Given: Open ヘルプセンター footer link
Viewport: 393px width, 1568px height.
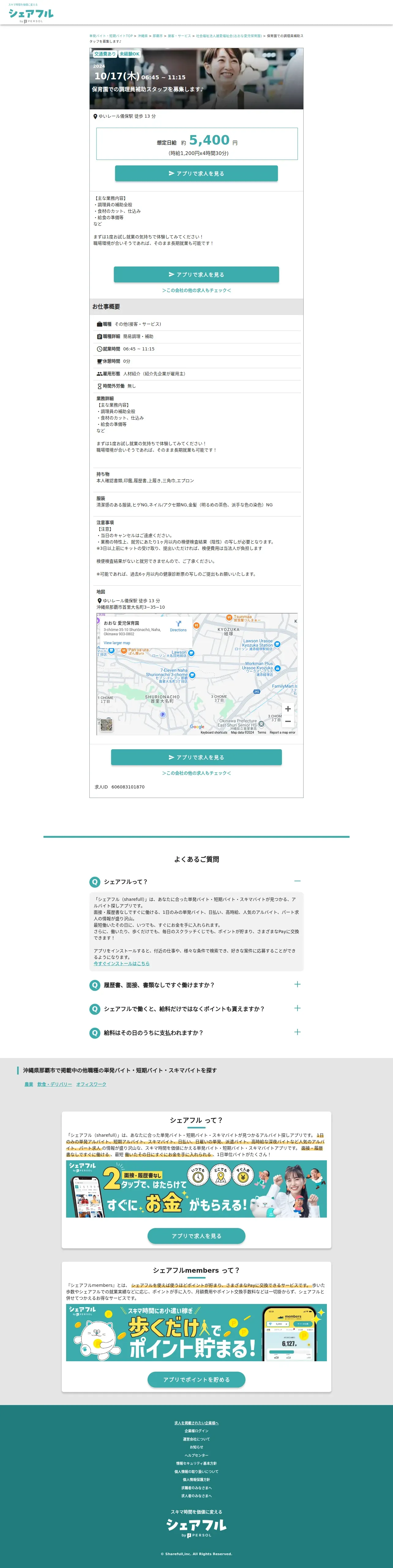Looking at the screenshot, I should (196, 1455).
